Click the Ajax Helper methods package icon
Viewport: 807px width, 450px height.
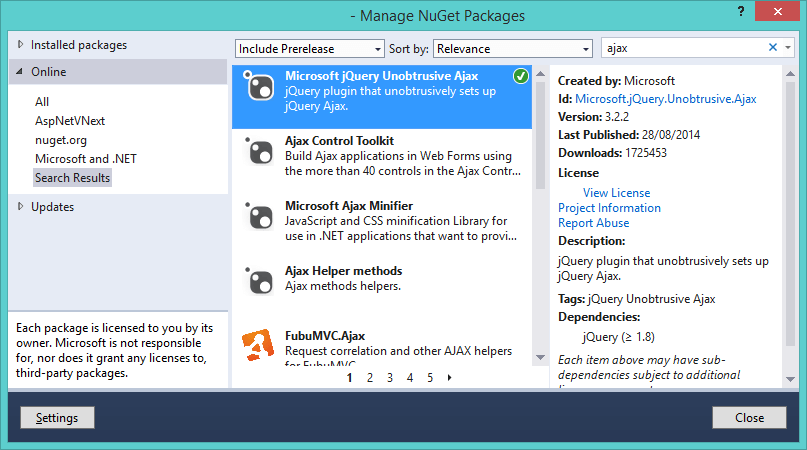[258, 281]
